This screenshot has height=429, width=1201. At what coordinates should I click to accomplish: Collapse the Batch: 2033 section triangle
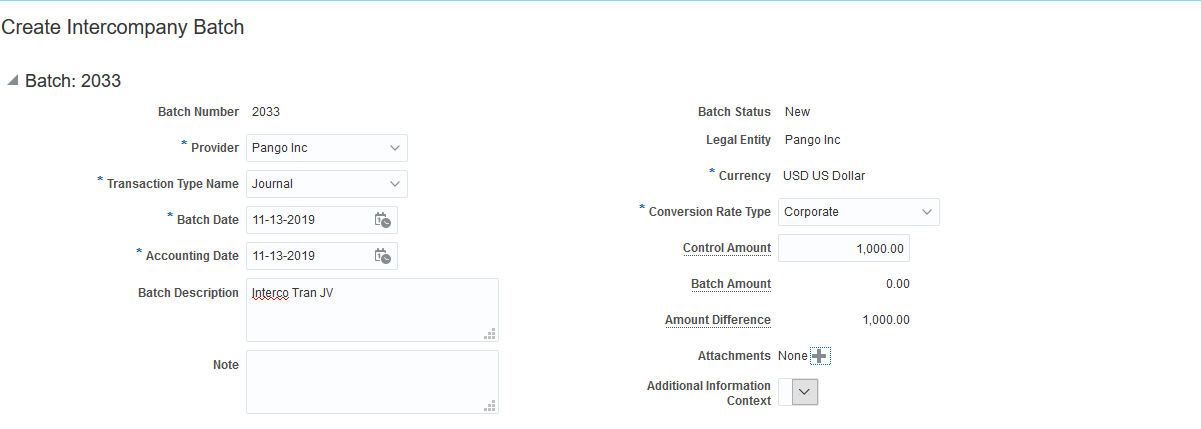12,81
